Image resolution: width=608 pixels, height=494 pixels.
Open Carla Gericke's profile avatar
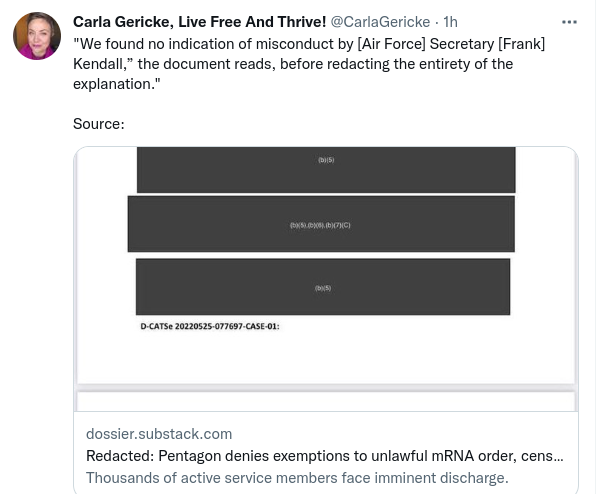pyautogui.click(x=37, y=37)
